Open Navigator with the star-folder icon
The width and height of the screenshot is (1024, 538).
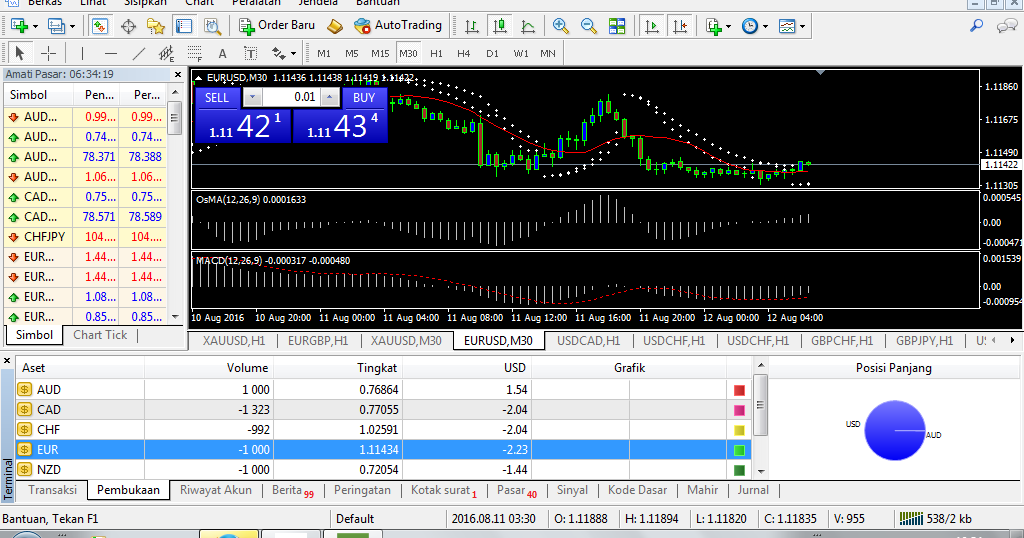point(156,26)
